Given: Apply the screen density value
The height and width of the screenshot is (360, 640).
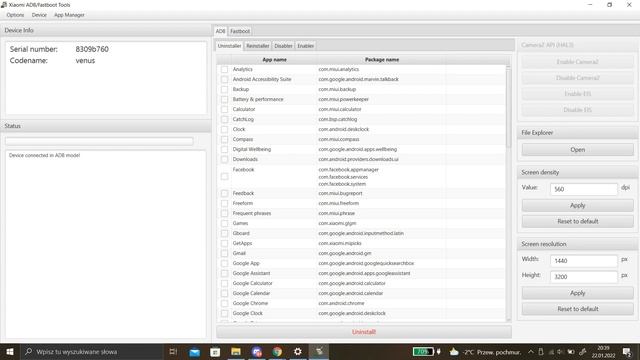Looking at the screenshot, I should [x=578, y=205].
